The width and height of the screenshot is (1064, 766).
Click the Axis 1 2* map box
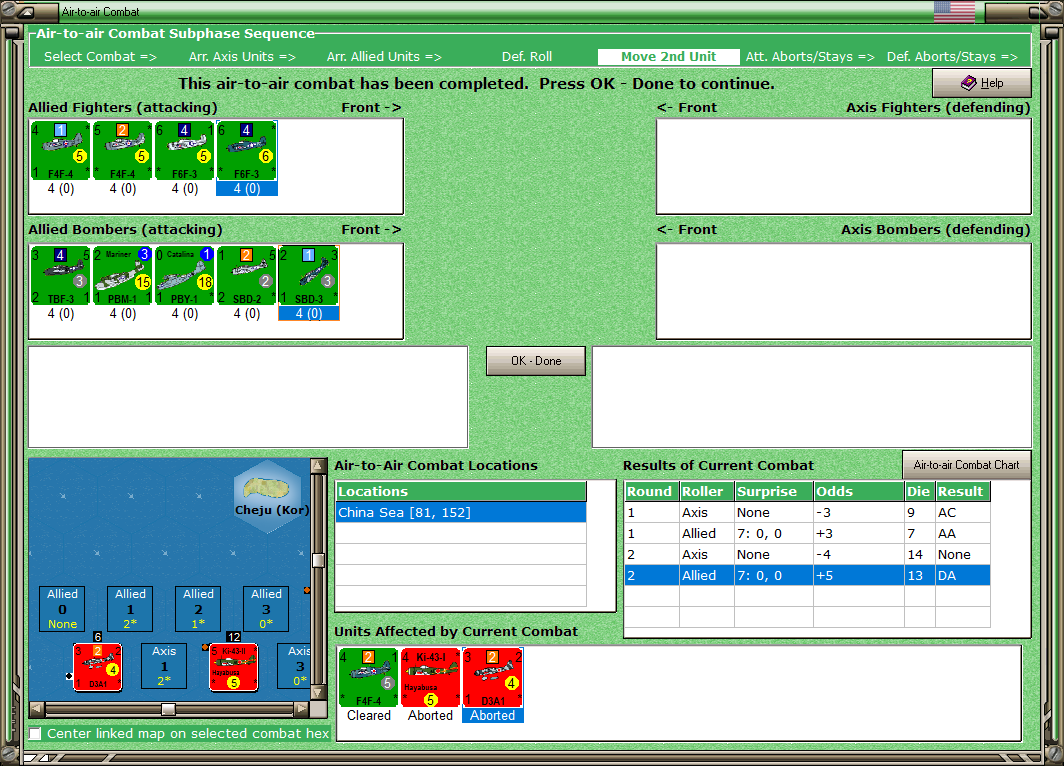164,666
